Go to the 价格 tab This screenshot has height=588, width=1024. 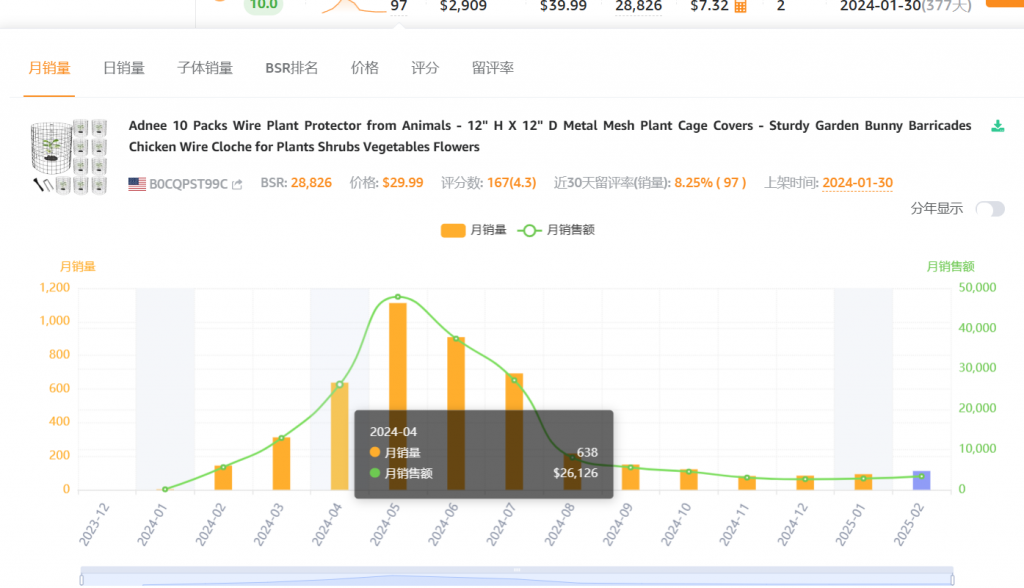[365, 68]
